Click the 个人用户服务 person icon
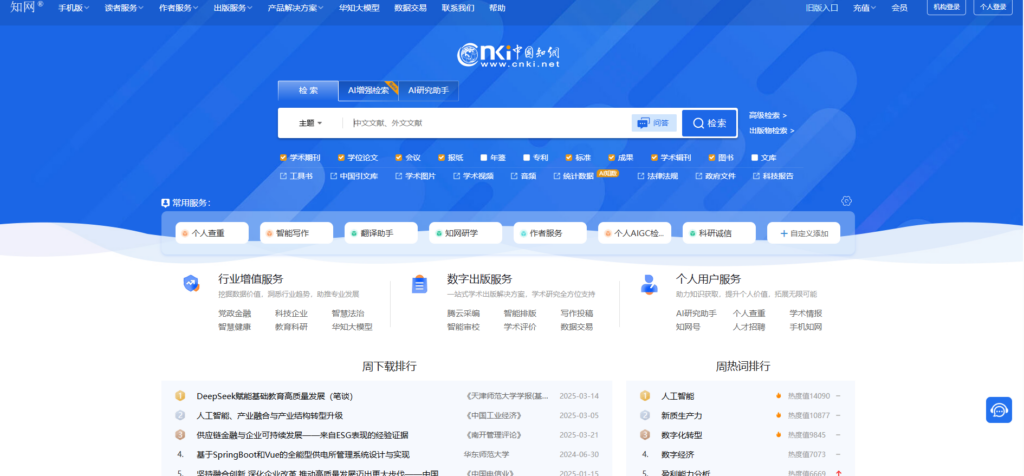 pyautogui.click(x=648, y=284)
